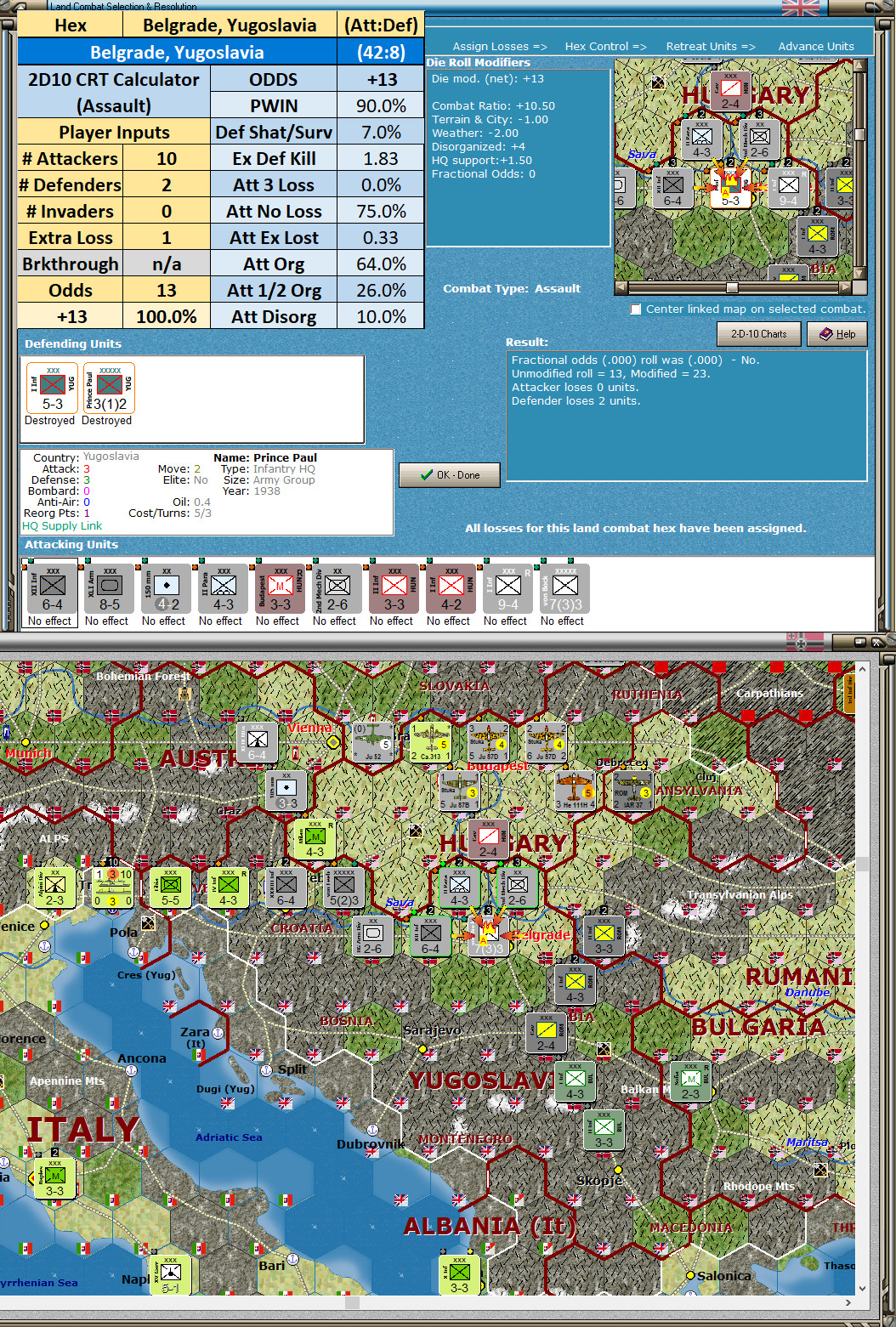Select the II Inf HUN 3-3 attacker
The height and width of the screenshot is (1327, 896).
(394, 588)
